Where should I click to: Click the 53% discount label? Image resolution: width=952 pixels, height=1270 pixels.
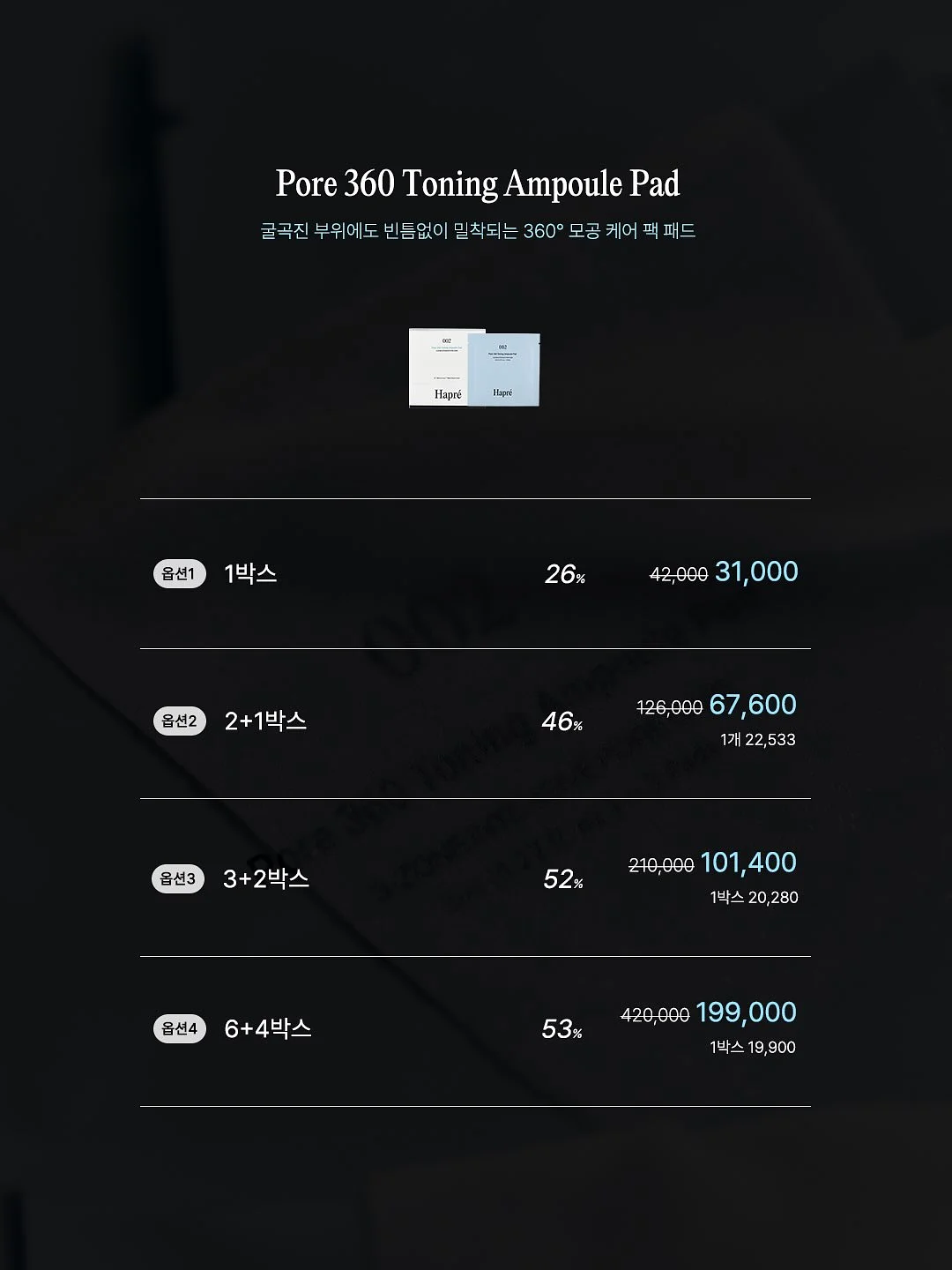click(x=562, y=1029)
